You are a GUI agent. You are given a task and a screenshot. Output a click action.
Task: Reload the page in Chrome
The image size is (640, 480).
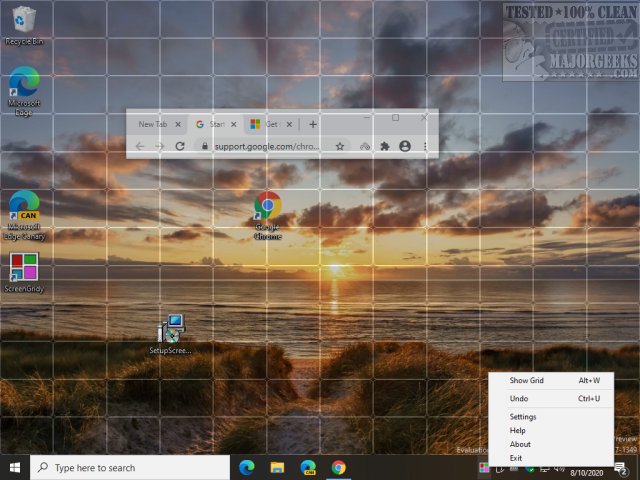pyautogui.click(x=180, y=146)
